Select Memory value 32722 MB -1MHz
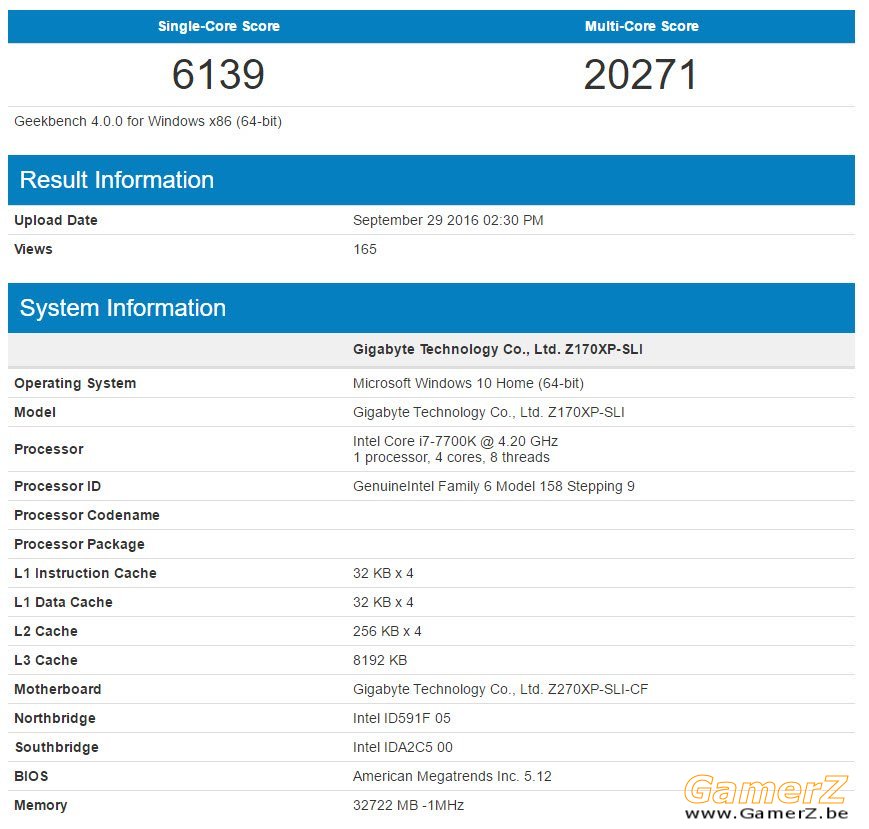Viewport: 869px width, 829px height. [x=408, y=805]
